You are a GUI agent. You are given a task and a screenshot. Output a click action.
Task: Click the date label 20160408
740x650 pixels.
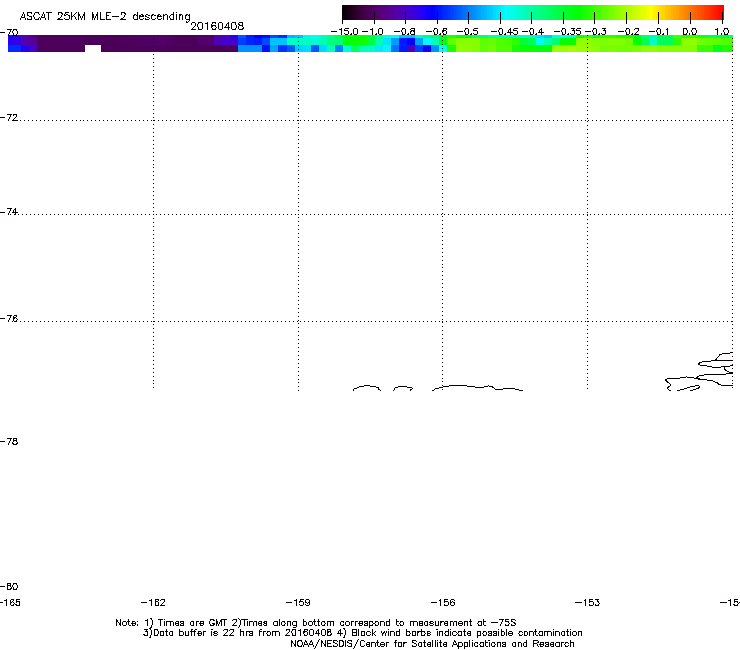coord(217,26)
